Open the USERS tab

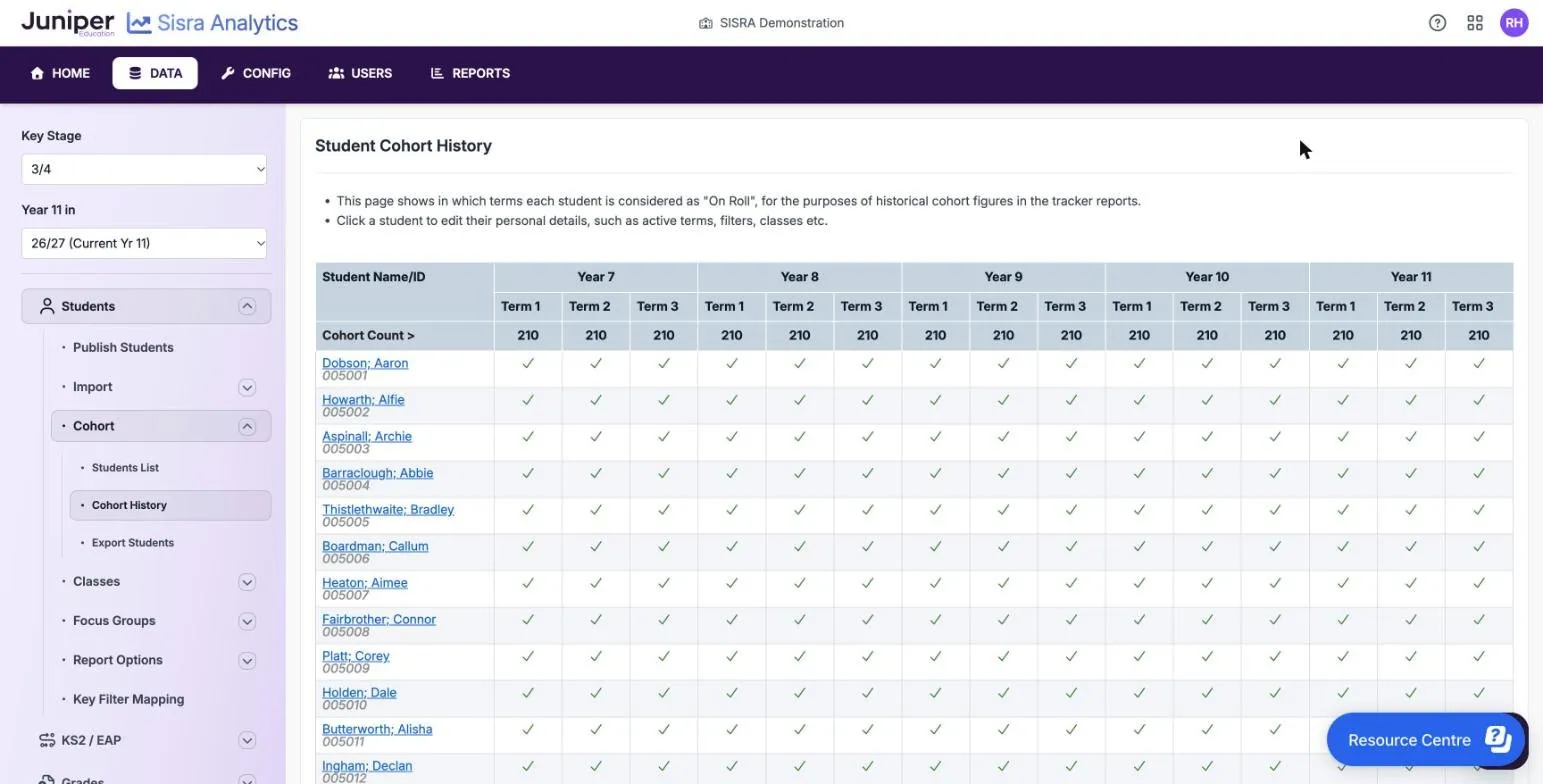point(360,73)
